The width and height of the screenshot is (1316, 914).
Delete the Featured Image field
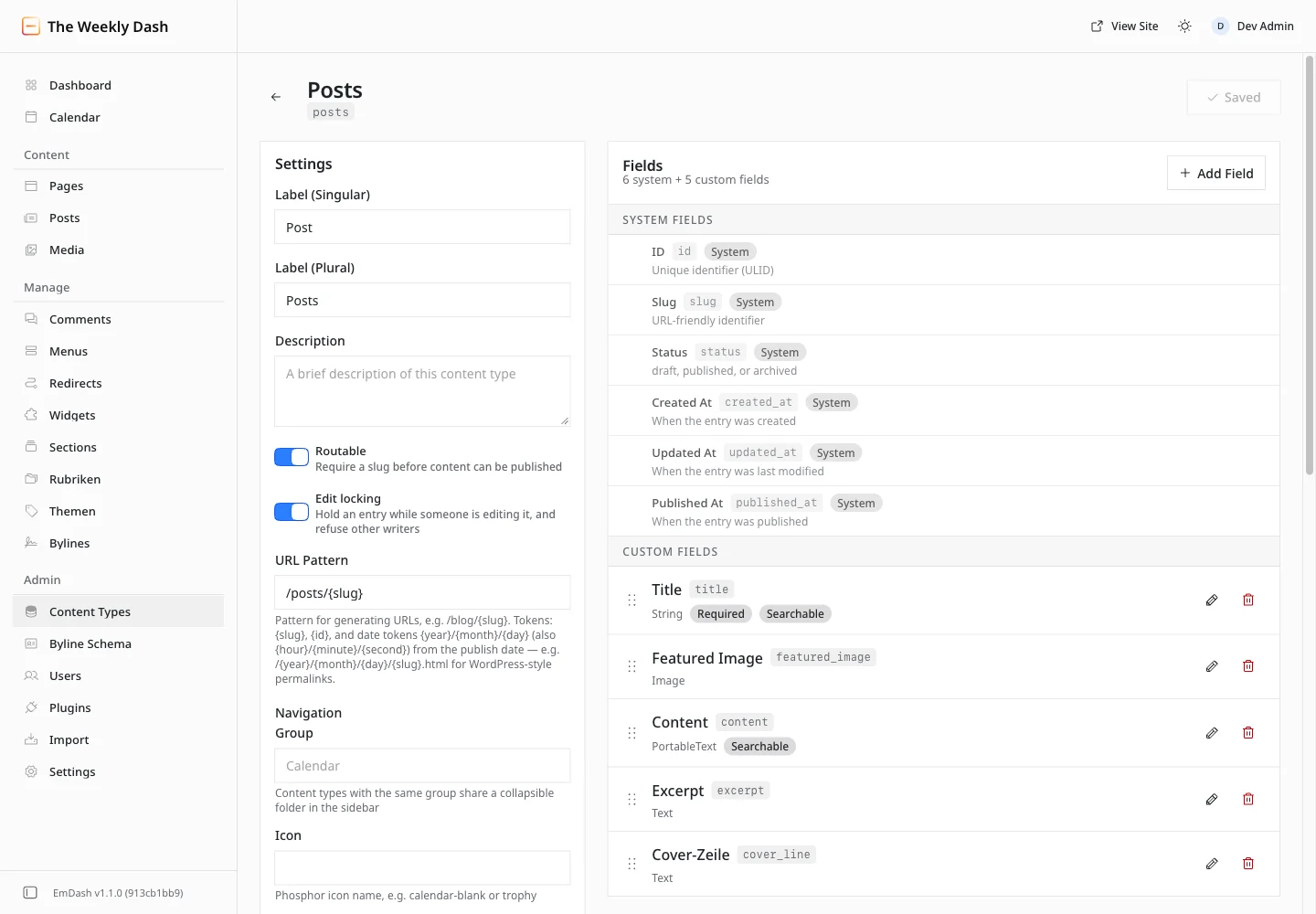click(1248, 666)
